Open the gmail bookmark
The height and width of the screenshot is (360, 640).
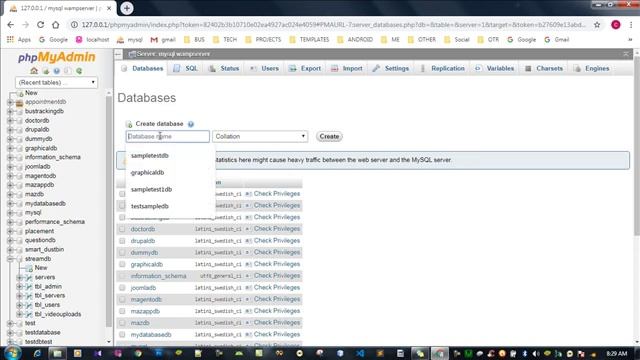pos(163,40)
